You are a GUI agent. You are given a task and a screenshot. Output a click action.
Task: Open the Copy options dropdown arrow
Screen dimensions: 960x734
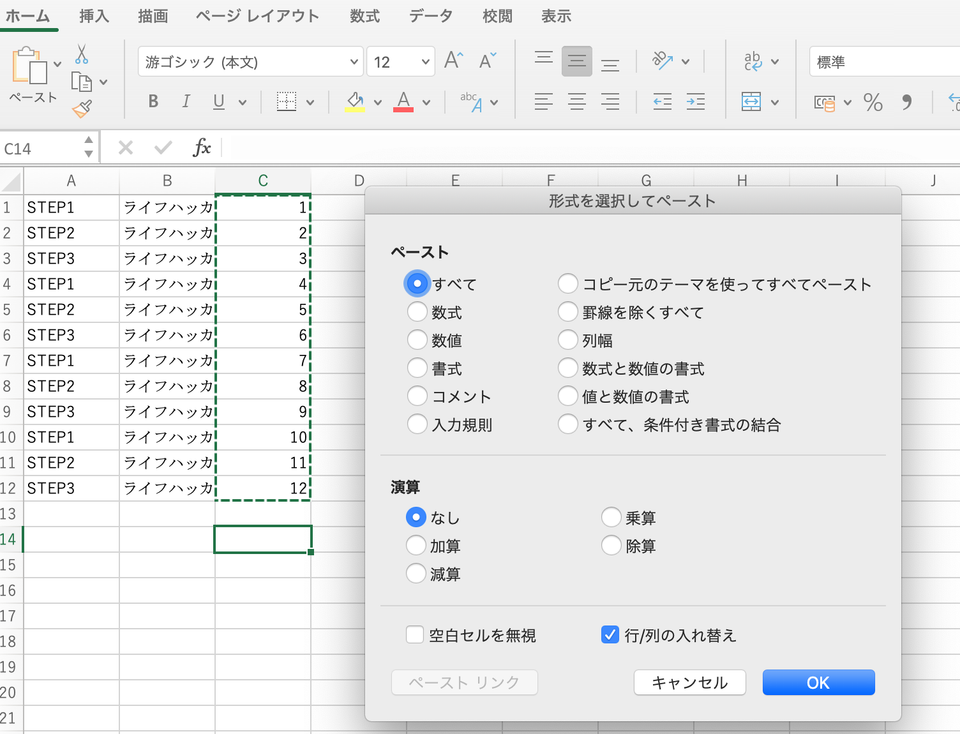(103, 82)
